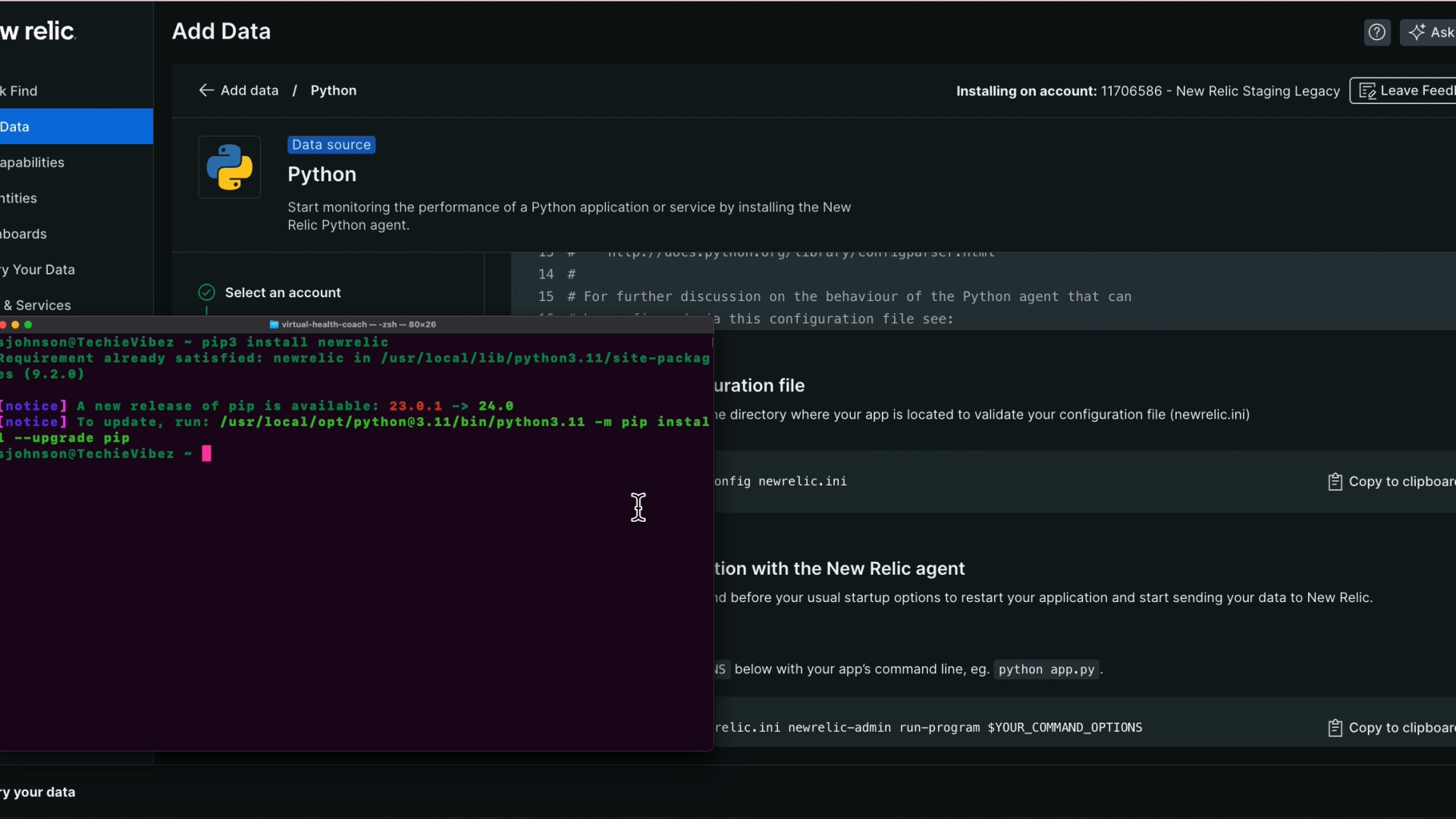
Task: Click the New Relic logo
Action: pyautogui.click(x=38, y=31)
